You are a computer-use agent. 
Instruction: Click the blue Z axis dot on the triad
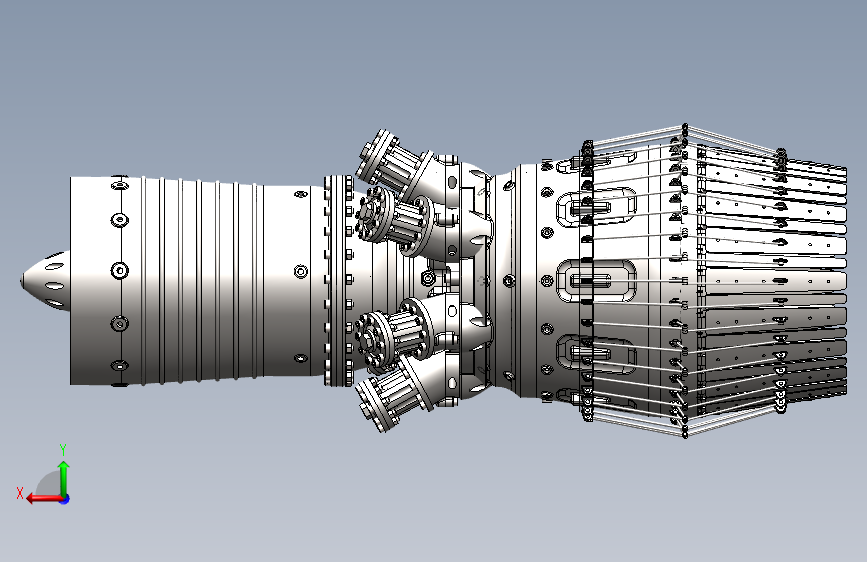(x=65, y=499)
